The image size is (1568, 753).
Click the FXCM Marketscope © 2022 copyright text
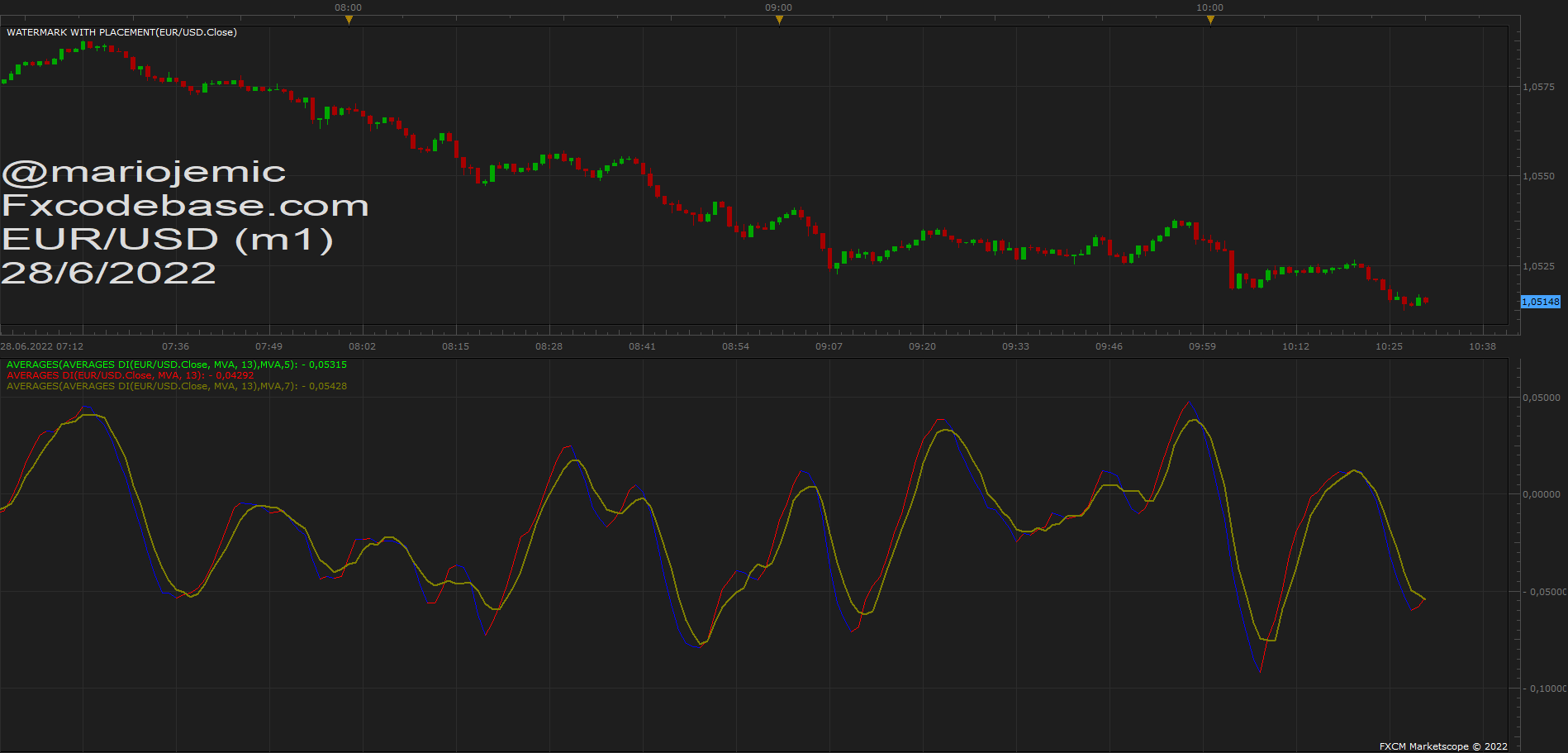tap(1443, 746)
